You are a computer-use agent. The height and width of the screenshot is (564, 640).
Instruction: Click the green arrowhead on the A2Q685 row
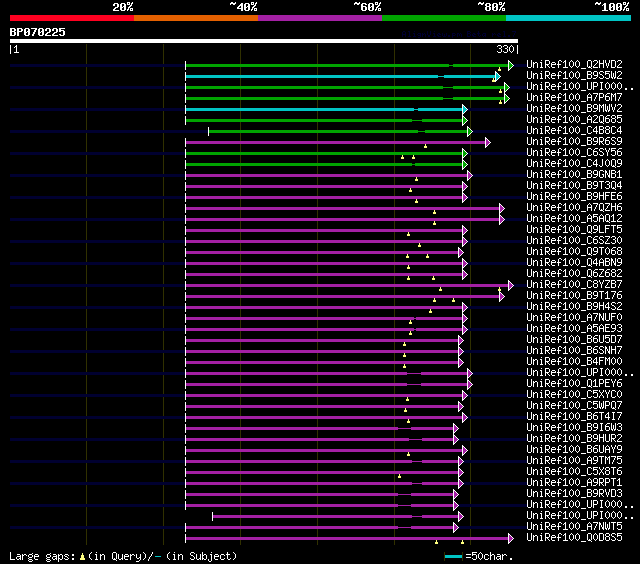coord(465,120)
